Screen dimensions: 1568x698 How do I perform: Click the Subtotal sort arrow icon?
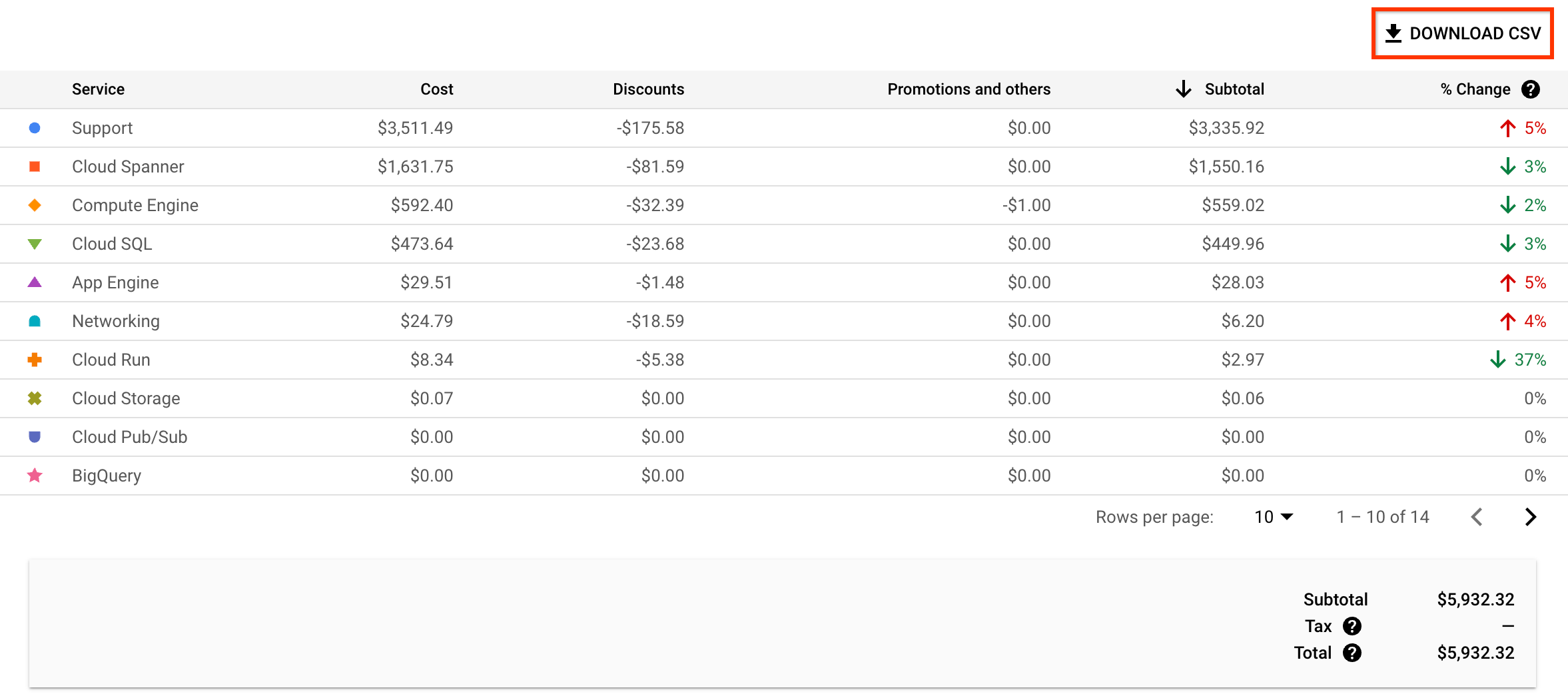pyautogui.click(x=1183, y=89)
